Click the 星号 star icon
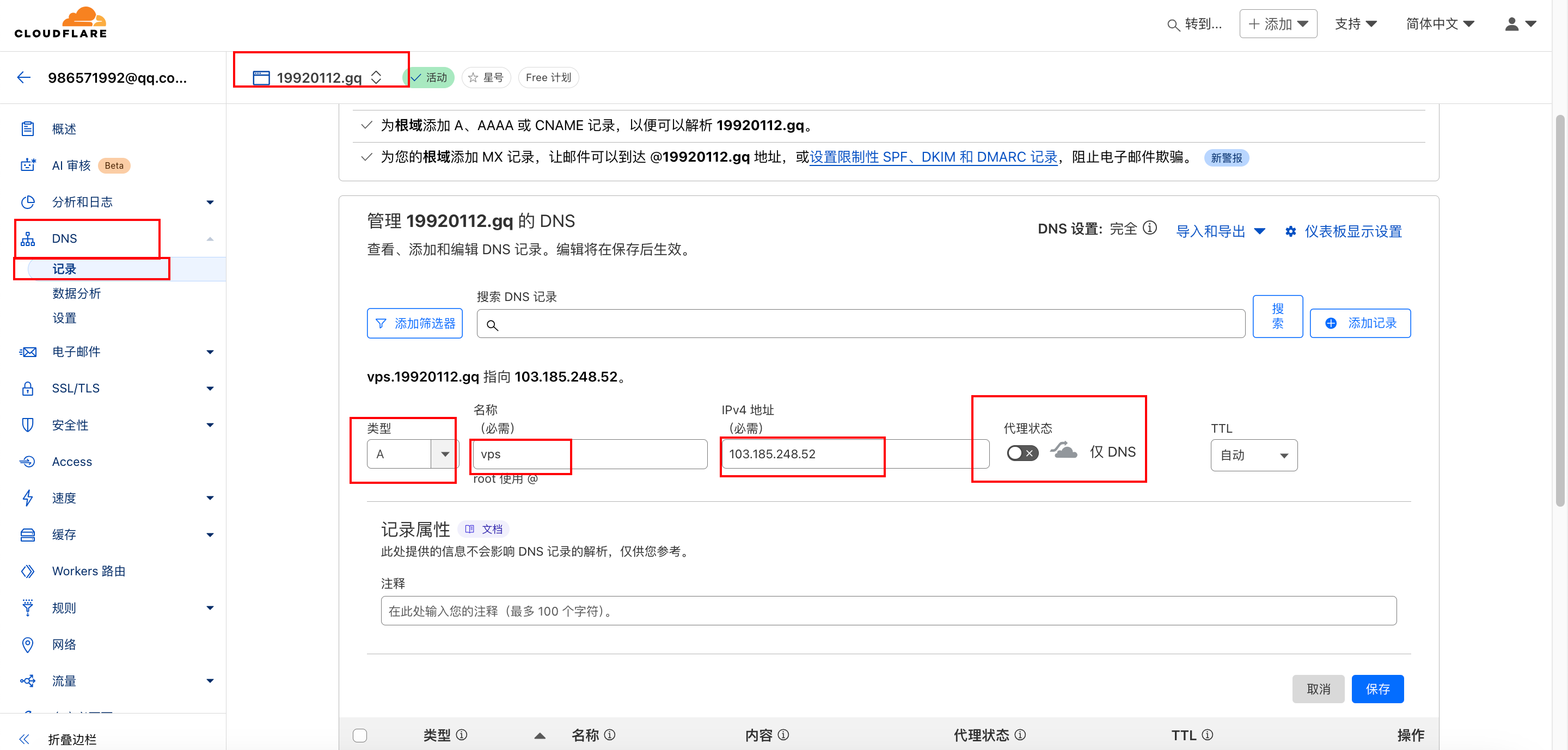 [x=473, y=78]
